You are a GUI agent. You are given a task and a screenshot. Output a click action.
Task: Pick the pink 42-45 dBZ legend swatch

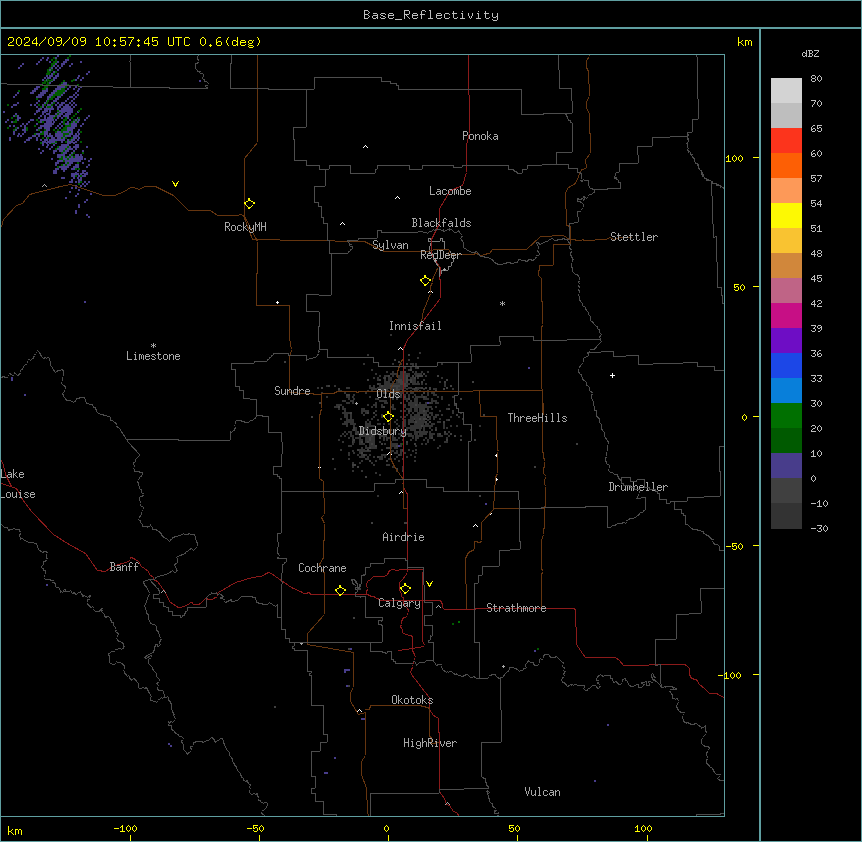(786, 291)
